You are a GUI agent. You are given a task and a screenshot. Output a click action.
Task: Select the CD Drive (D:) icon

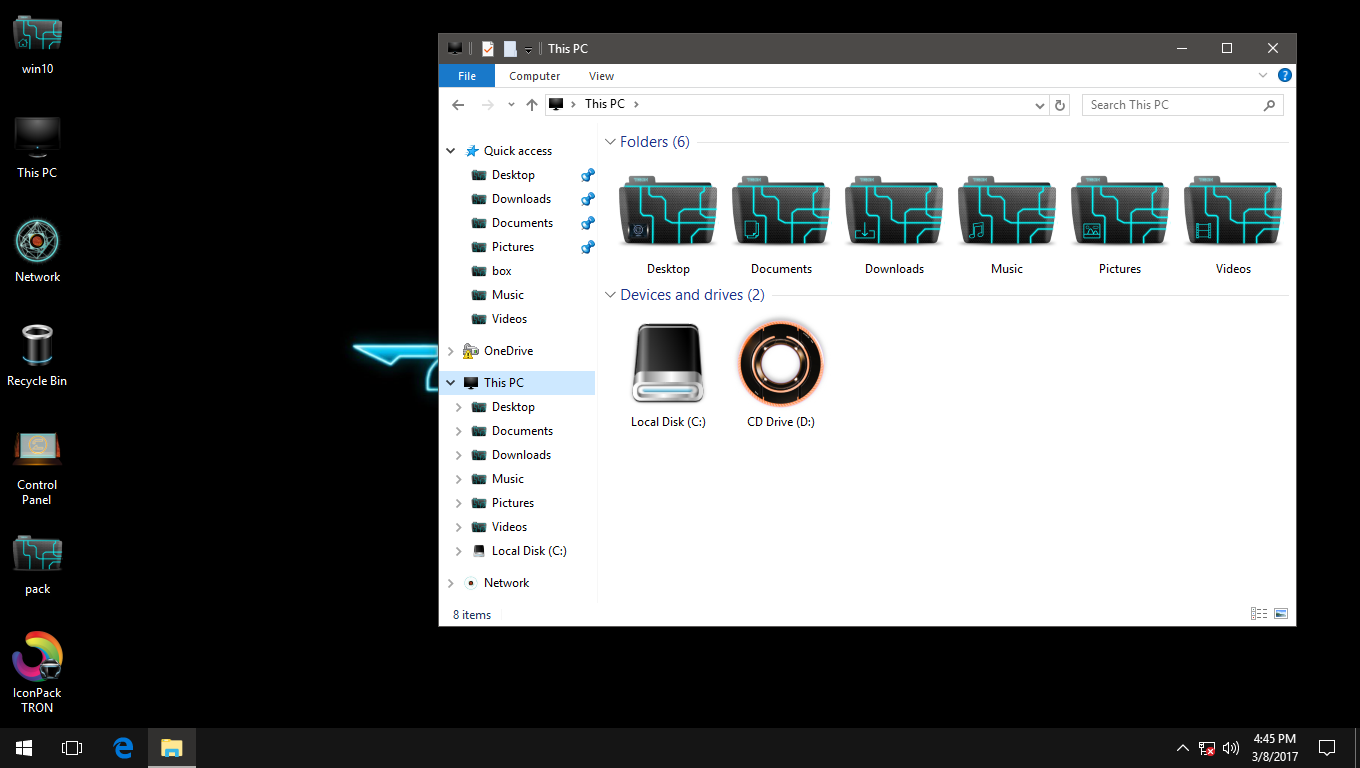coord(781,376)
